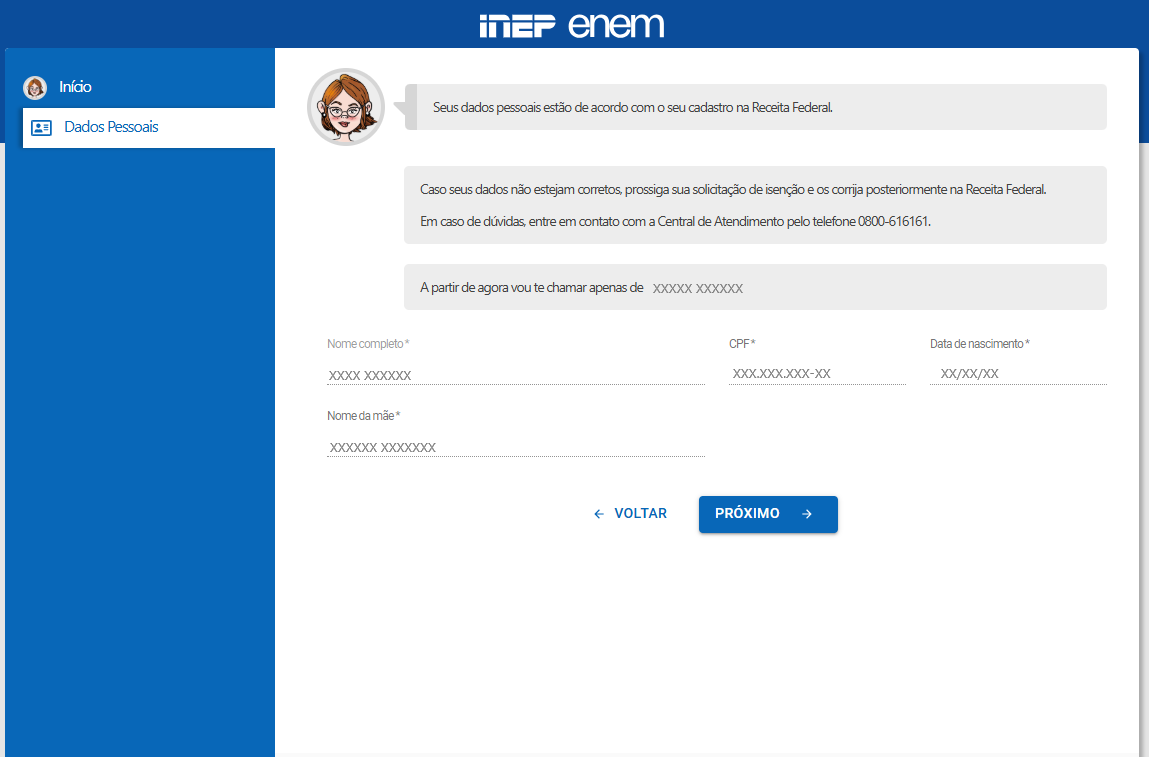Click the PRÓXIMO button
1149x757 pixels.
(768, 513)
